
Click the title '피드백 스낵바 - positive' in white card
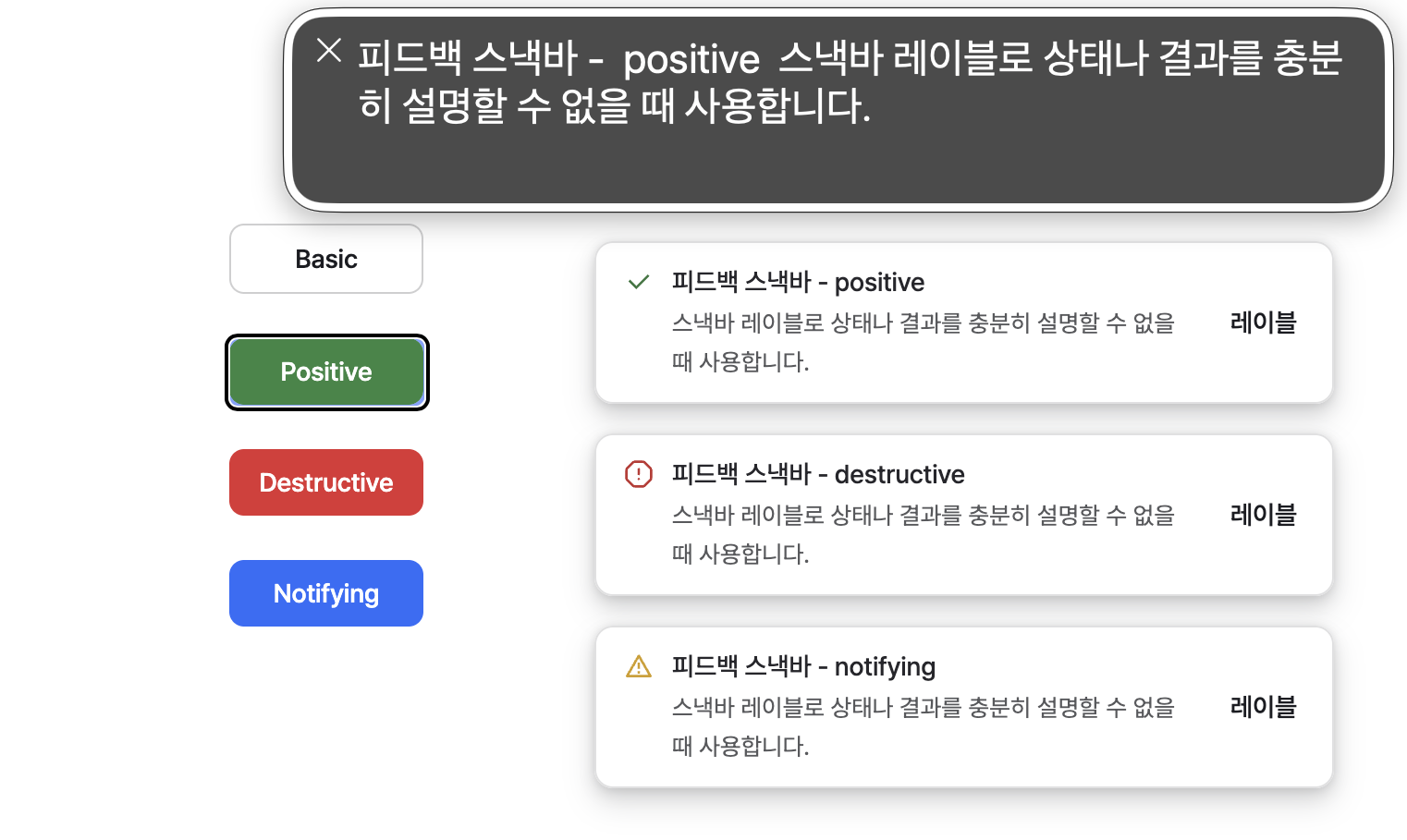tap(798, 282)
